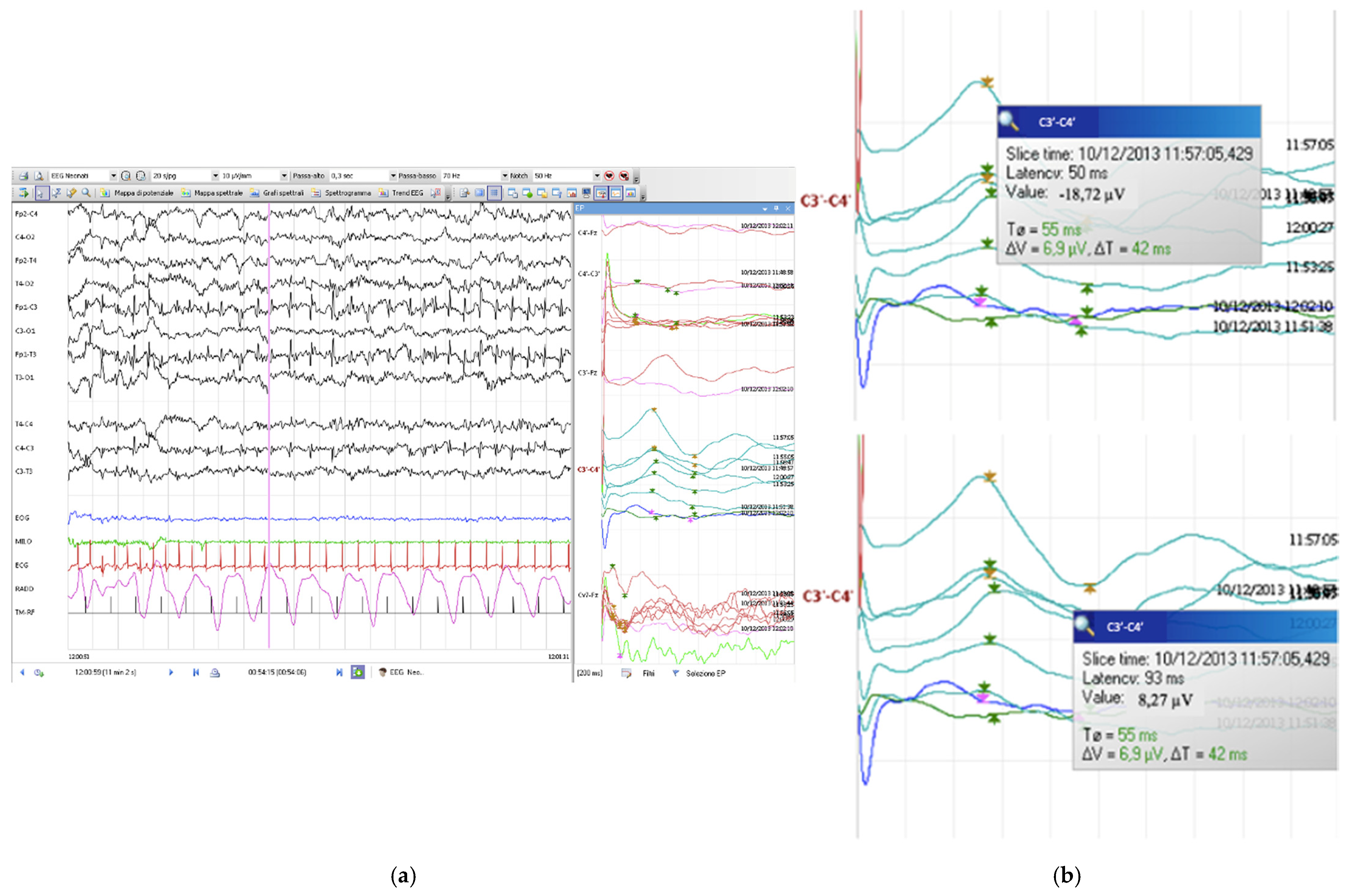The image size is (1352, 896).
Task: Click the magnifier zoom tool
Action: tap(86, 193)
